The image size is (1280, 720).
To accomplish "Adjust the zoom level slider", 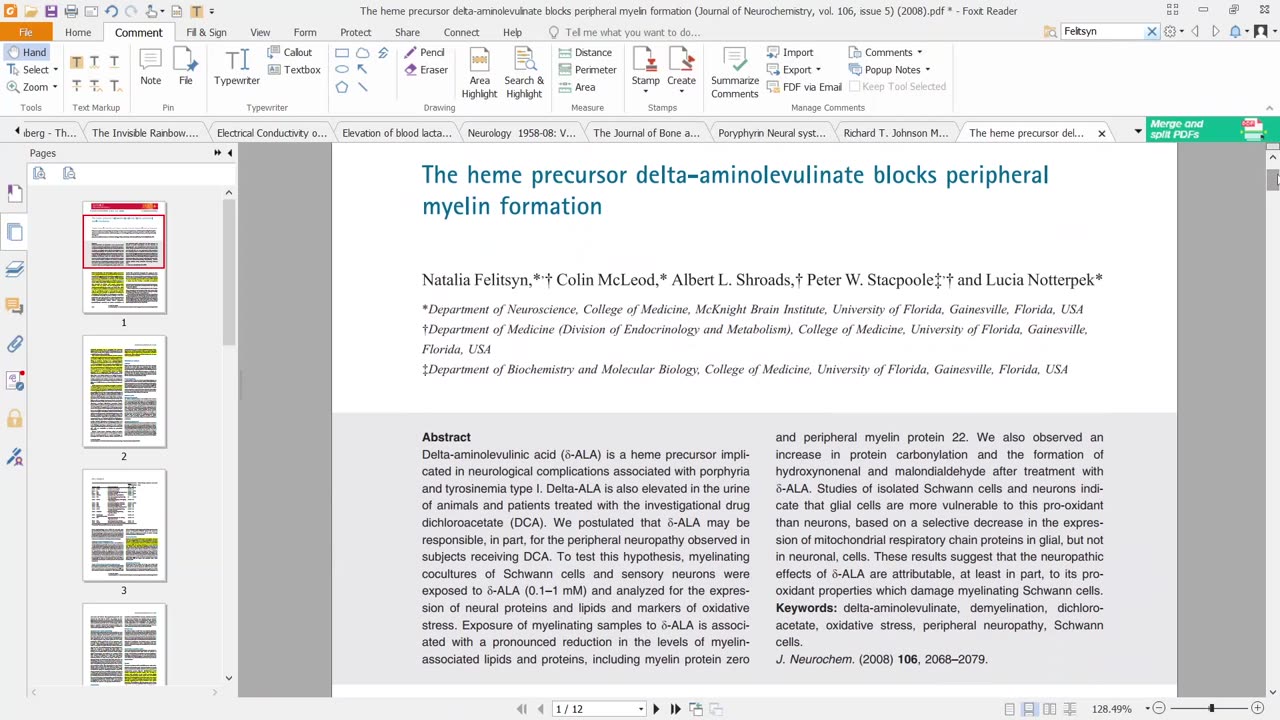I will (x=1211, y=709).
